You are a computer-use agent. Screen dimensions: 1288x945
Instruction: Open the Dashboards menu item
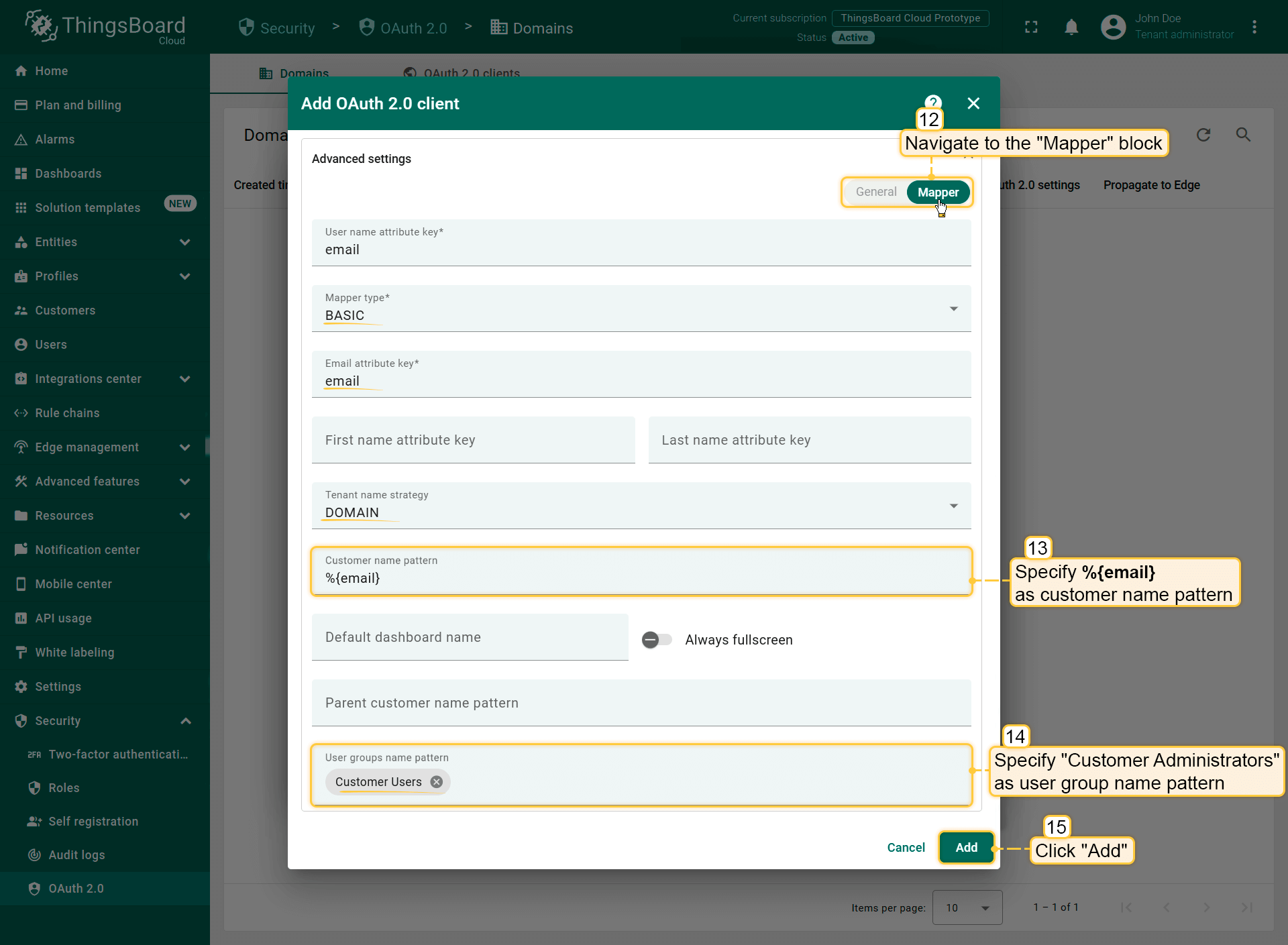click(68, 174)
